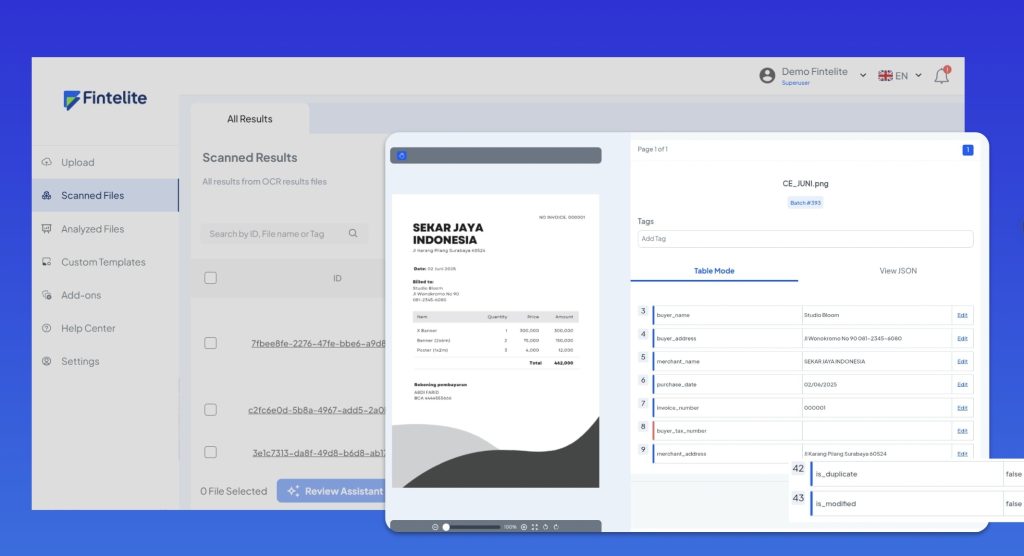Image resolution: width=1024 pixels, height=556 pixels.
Task: Expand the Demo Fintelite user dropdown
Action: click(863, 76)
